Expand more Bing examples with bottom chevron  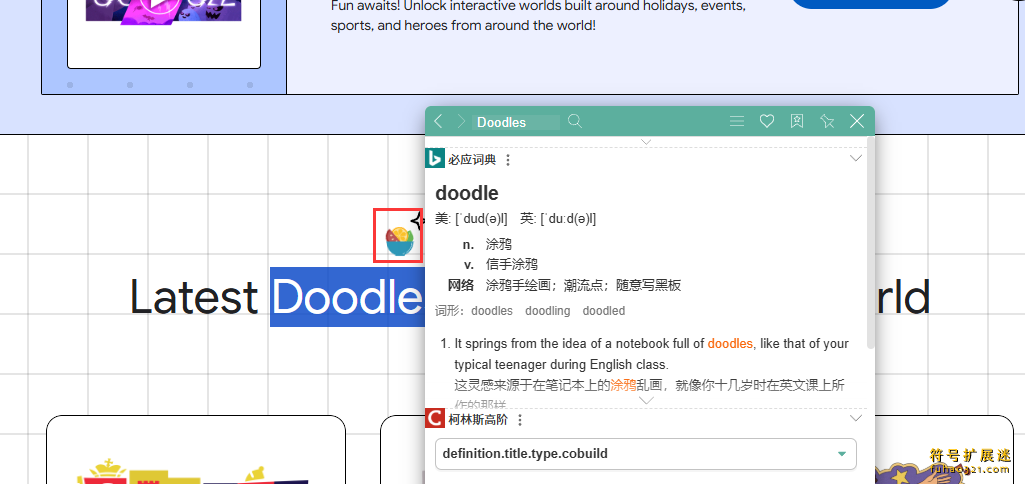pos(646,400)
